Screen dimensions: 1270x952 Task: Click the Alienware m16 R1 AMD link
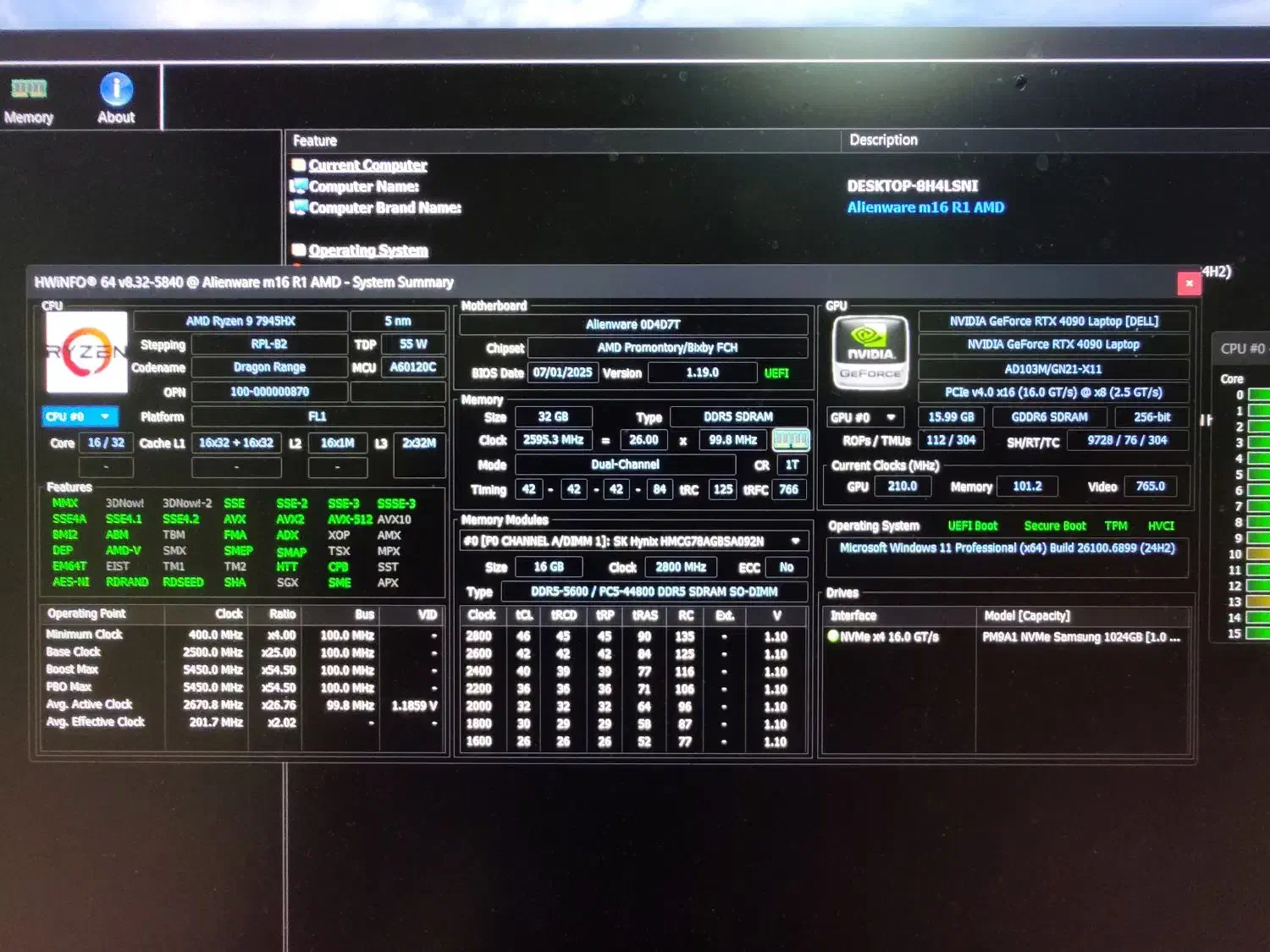coord(925,207)
